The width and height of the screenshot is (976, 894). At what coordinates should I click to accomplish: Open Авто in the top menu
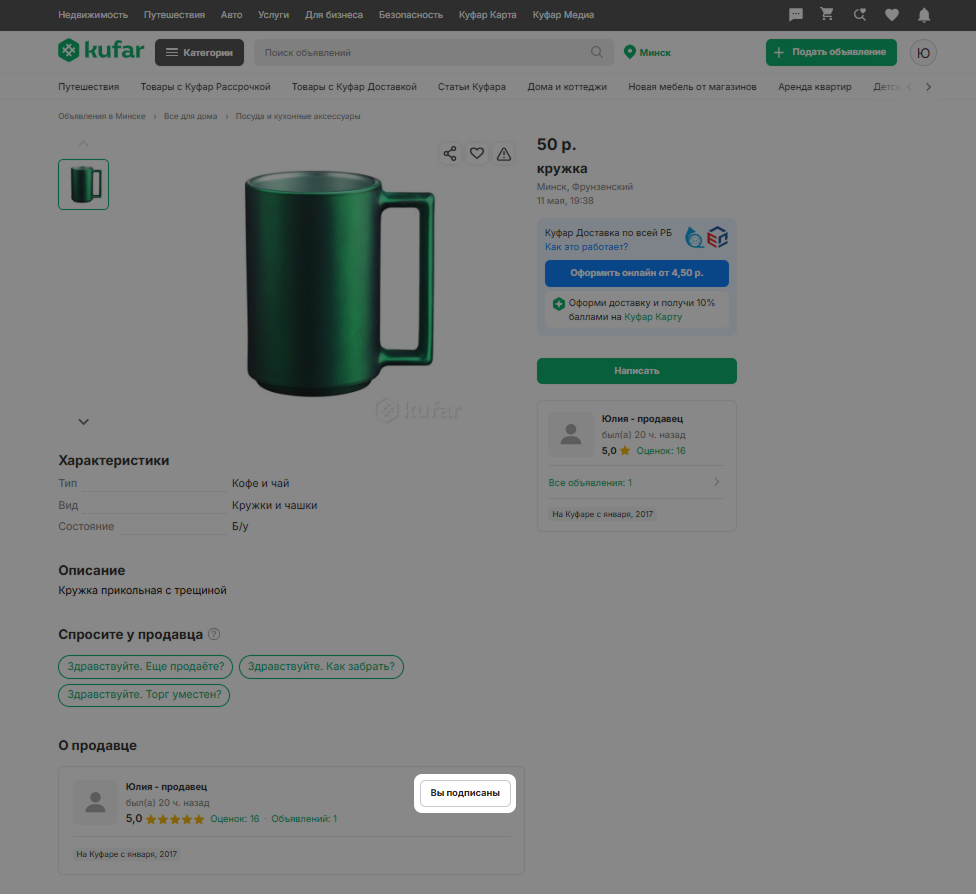tap(232, 14)
